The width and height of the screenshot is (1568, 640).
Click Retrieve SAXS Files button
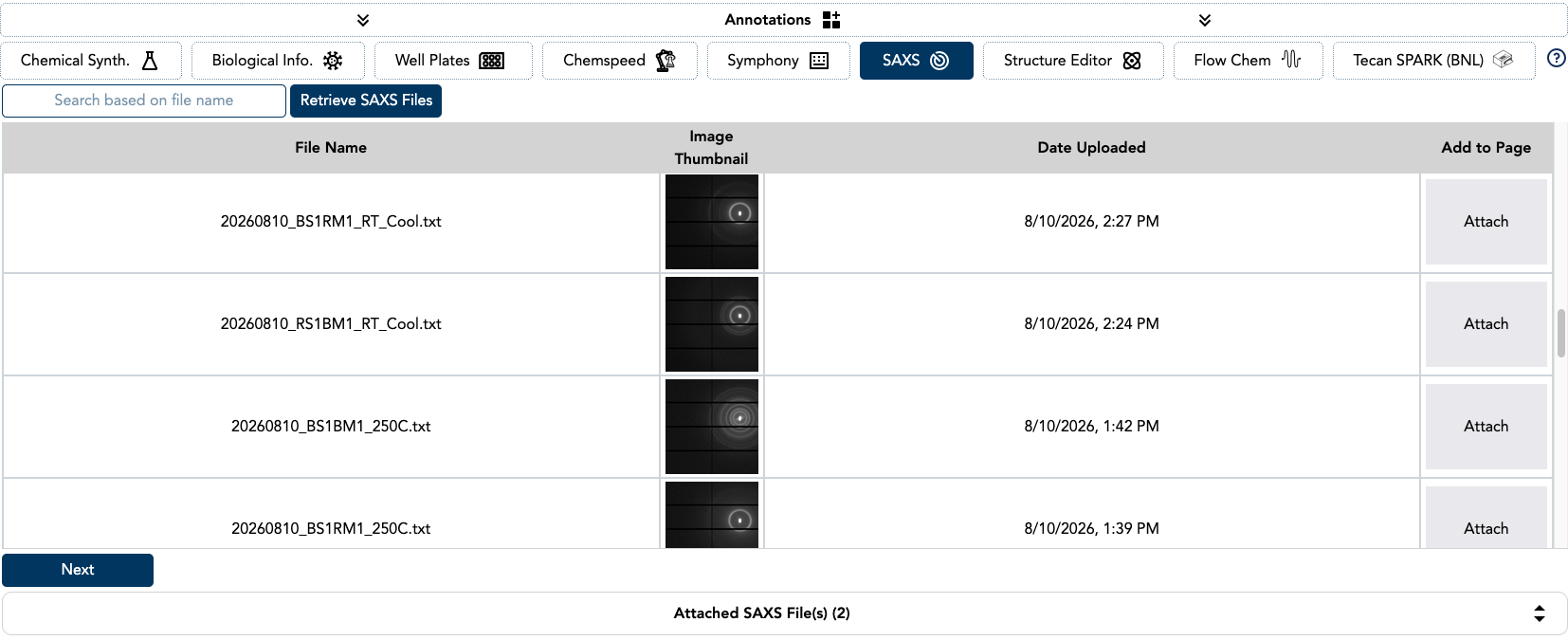366,101
